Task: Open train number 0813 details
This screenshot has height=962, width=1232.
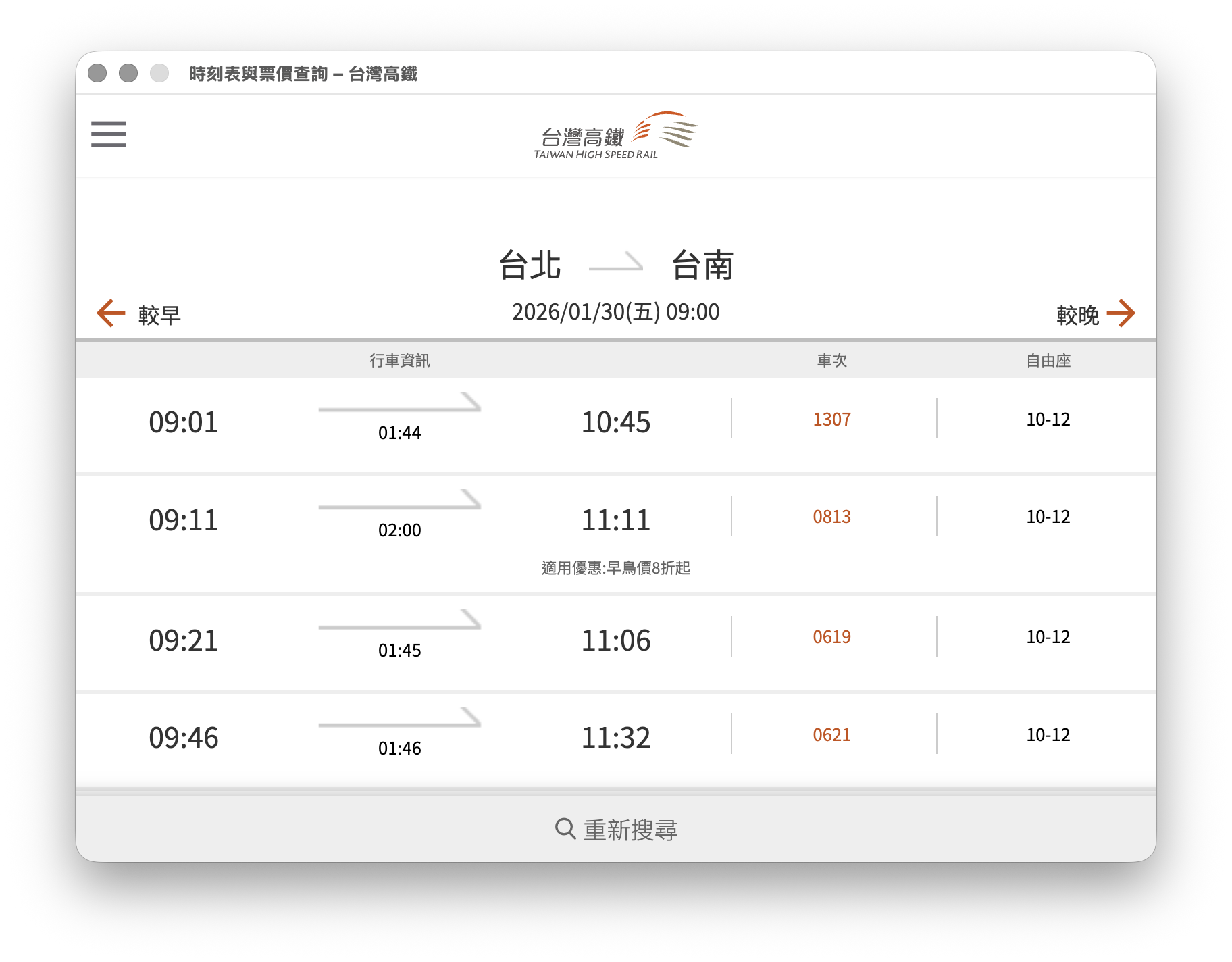Action: 831,517
